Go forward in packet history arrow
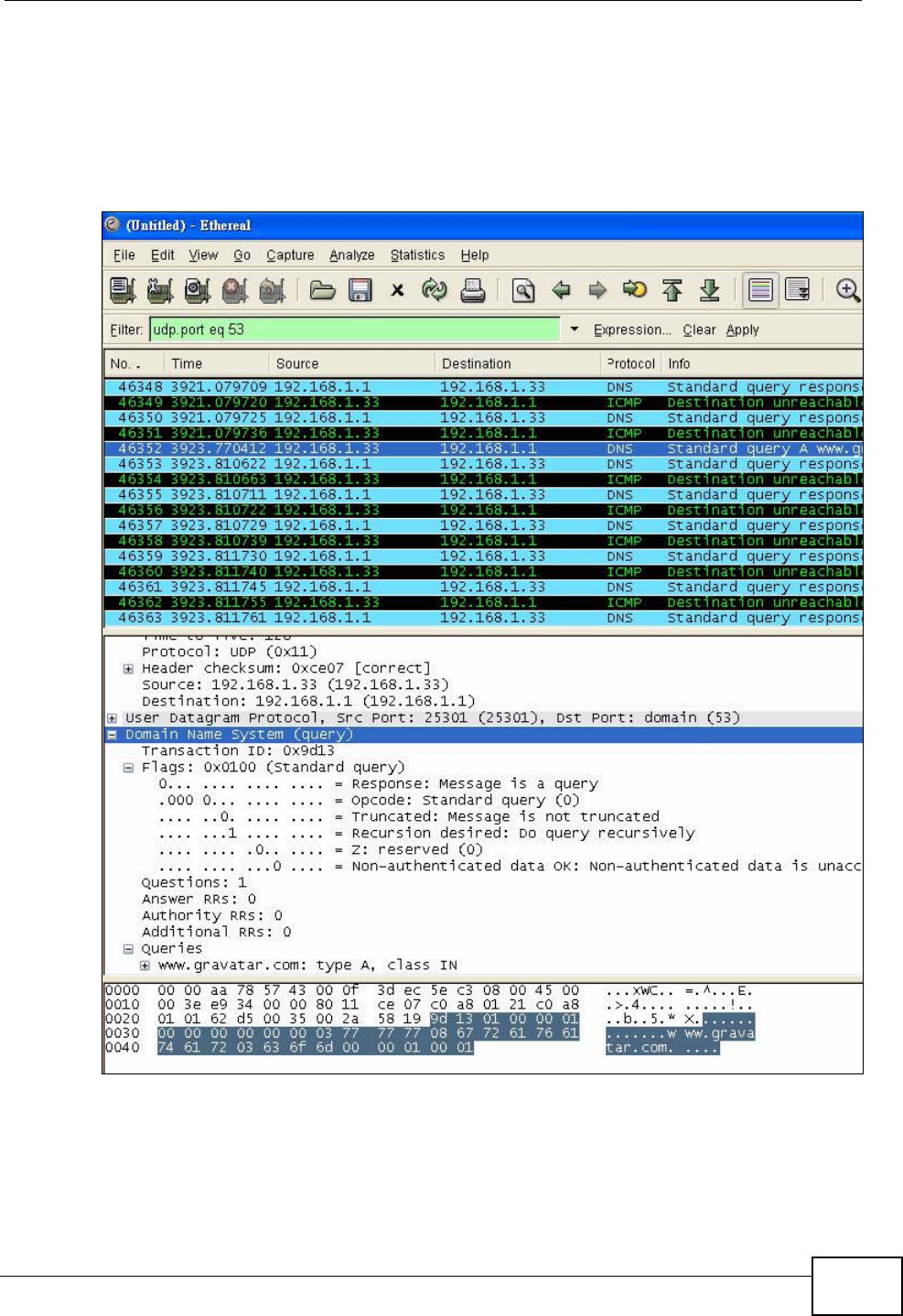Screen dimensions: 903x1316 pyautogui.click(x=597, y=291)
